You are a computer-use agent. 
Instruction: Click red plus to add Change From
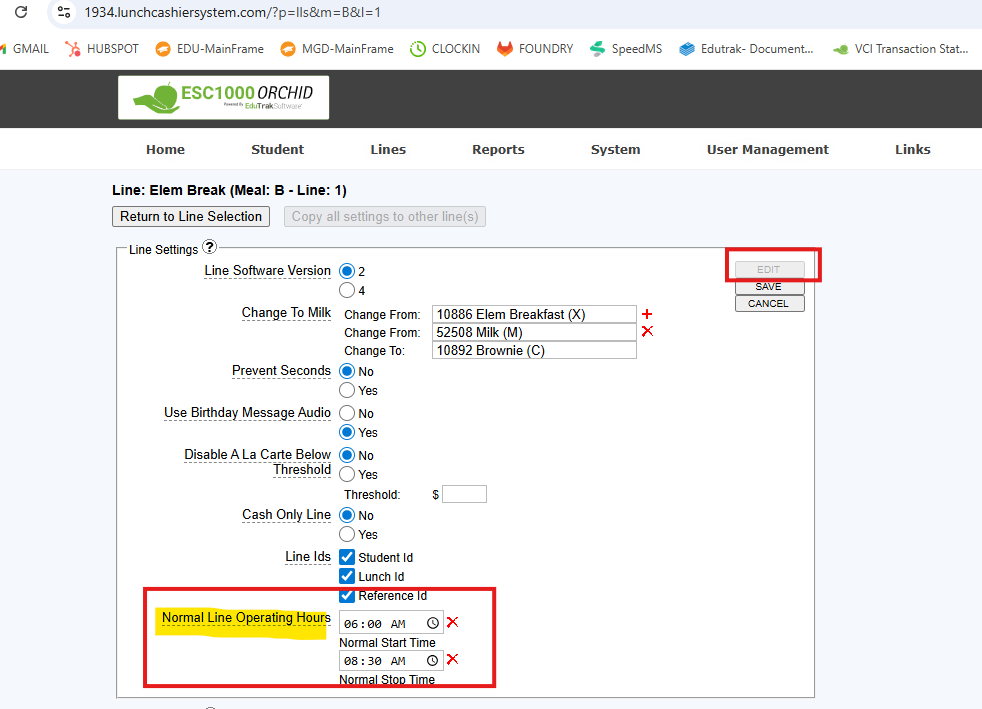tap(647, 314)
